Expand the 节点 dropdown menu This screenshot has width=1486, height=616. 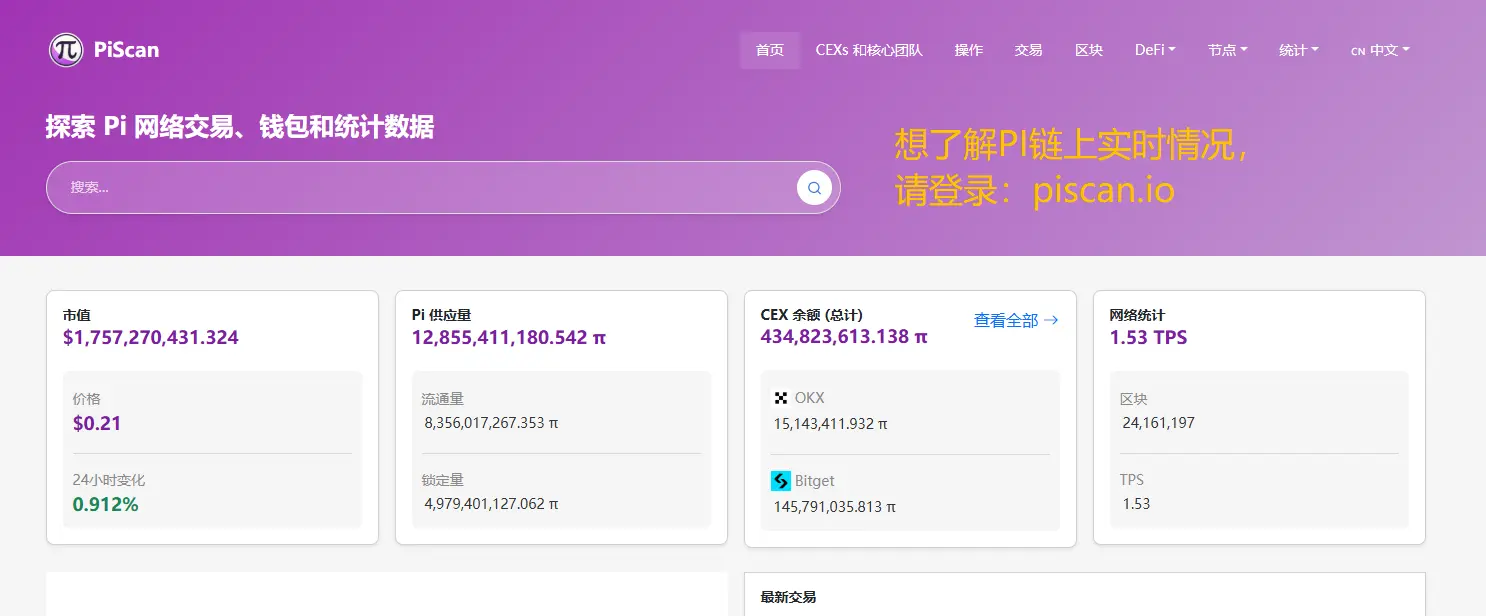pyautogui.click(x=1228, y=50)
